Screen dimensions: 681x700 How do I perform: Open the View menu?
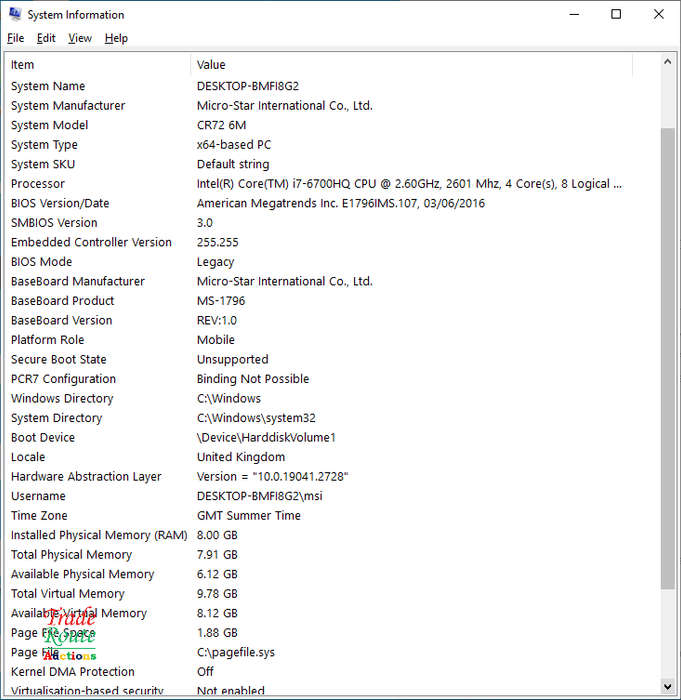[80, 38]
